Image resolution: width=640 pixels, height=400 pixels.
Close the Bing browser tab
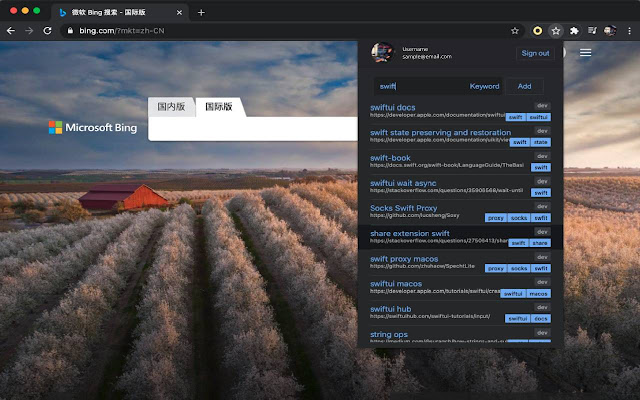(x=179, y=13)
